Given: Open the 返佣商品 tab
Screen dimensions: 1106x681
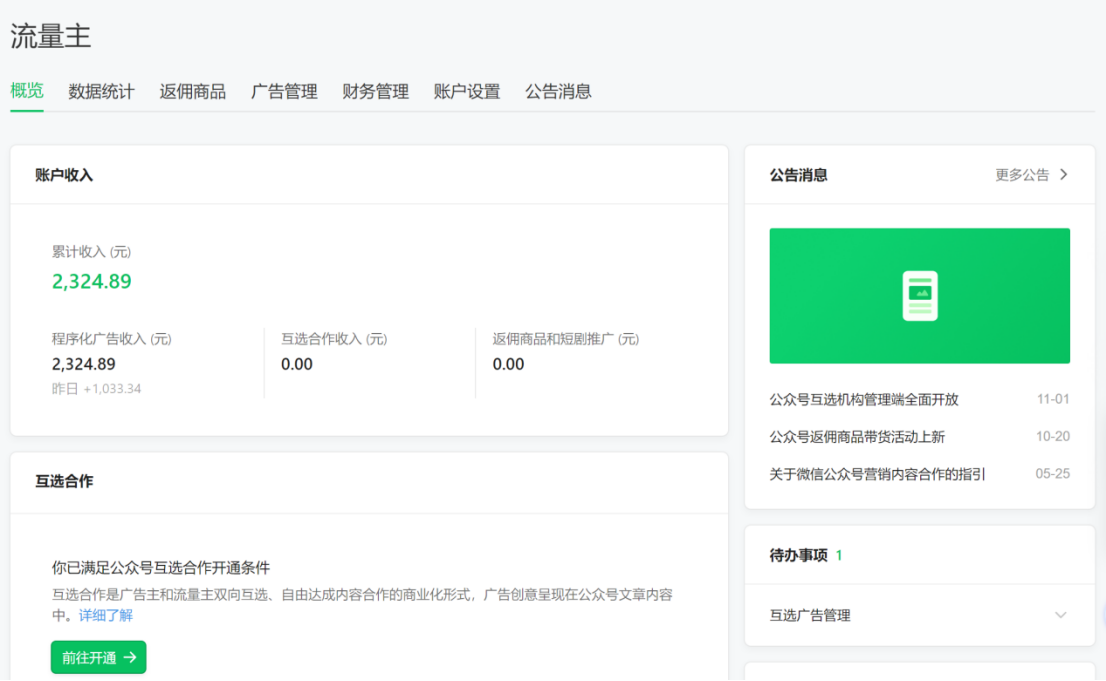Looking at the screenshot, I should pos(192,91).
